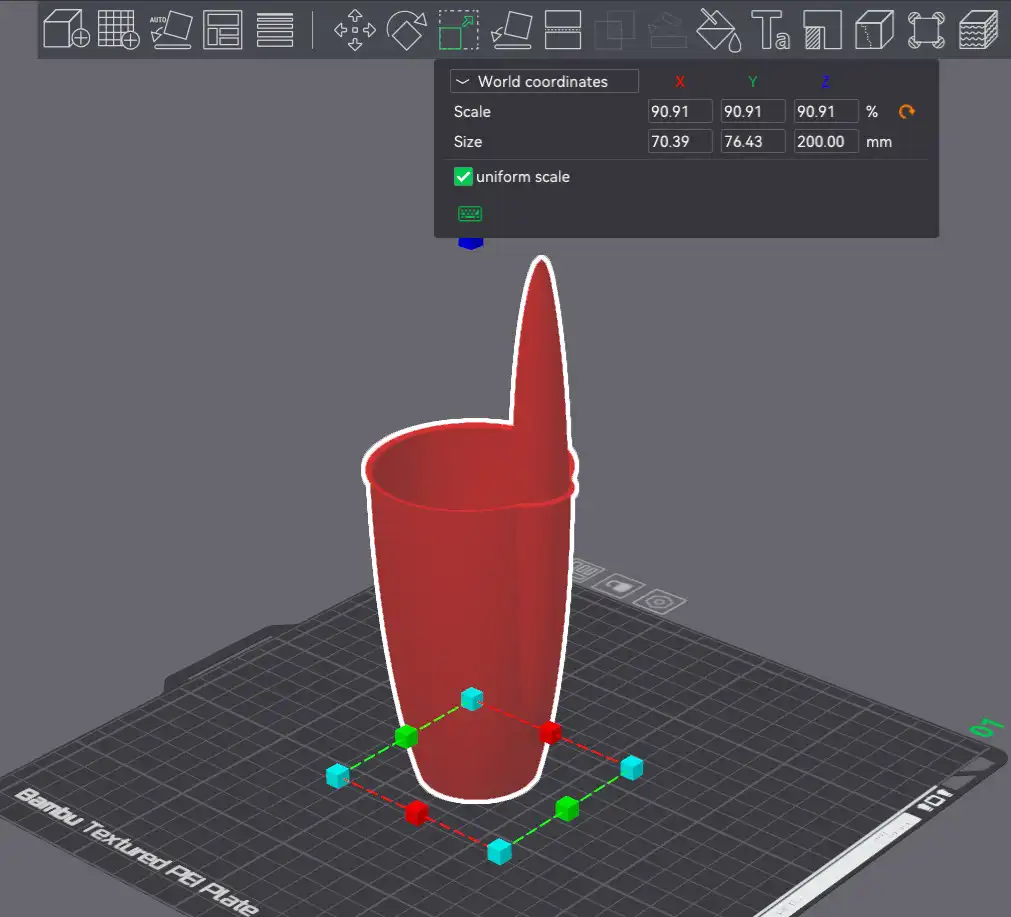Add a new plate with grid icon

click(118, 29)
